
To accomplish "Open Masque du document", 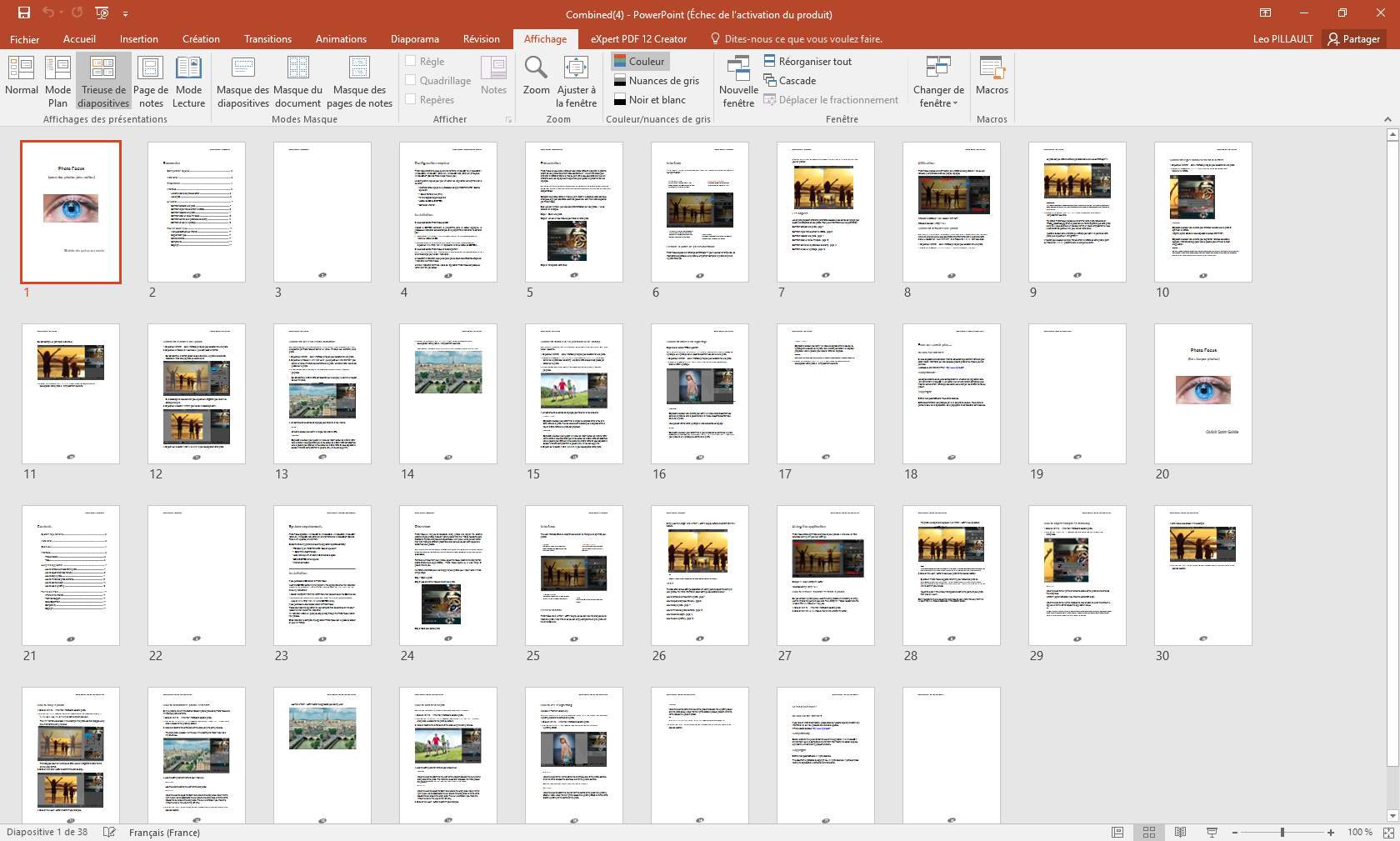I will point(297,82).
